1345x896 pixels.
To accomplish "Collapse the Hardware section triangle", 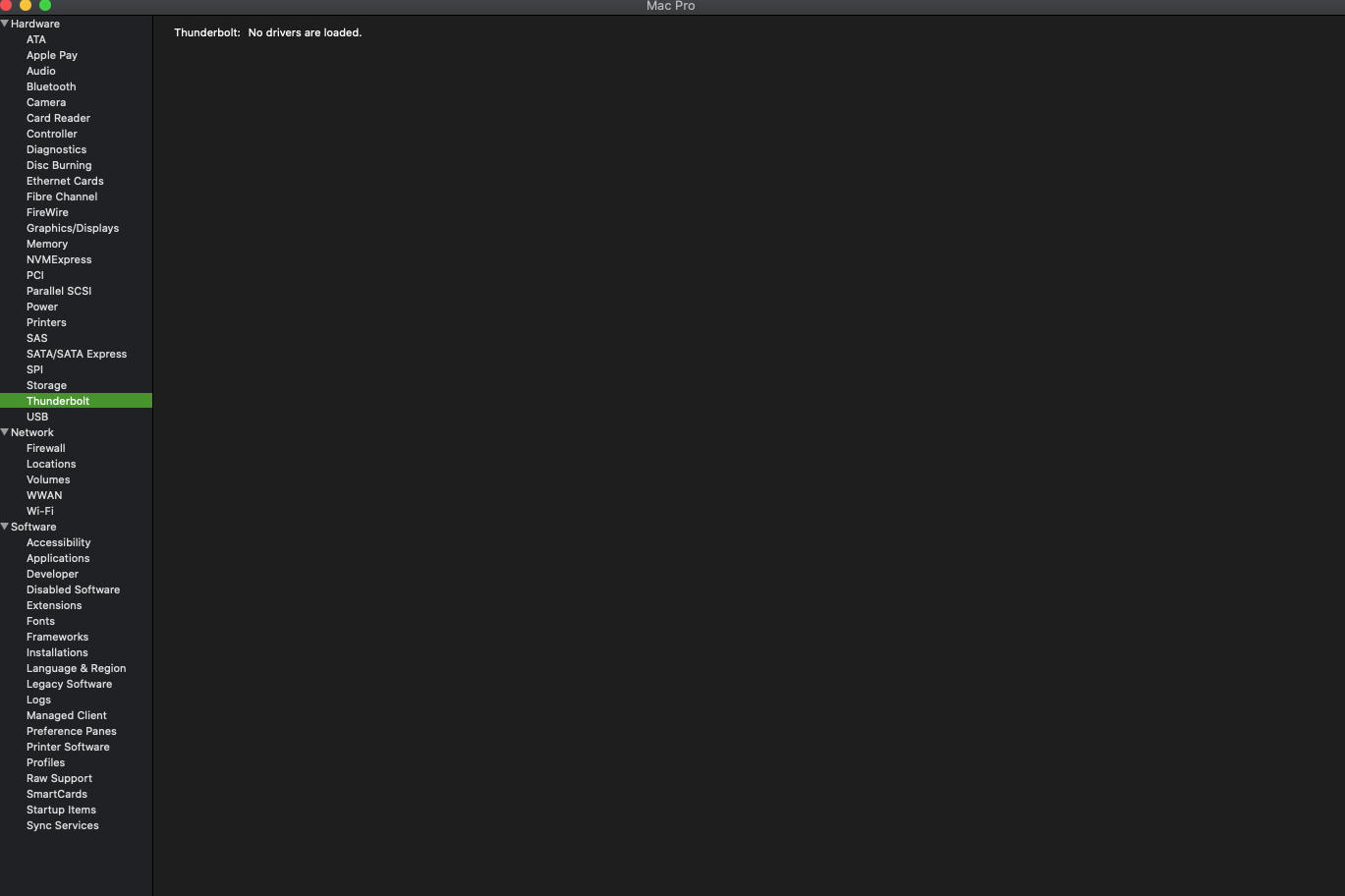I will click(5, 24).
